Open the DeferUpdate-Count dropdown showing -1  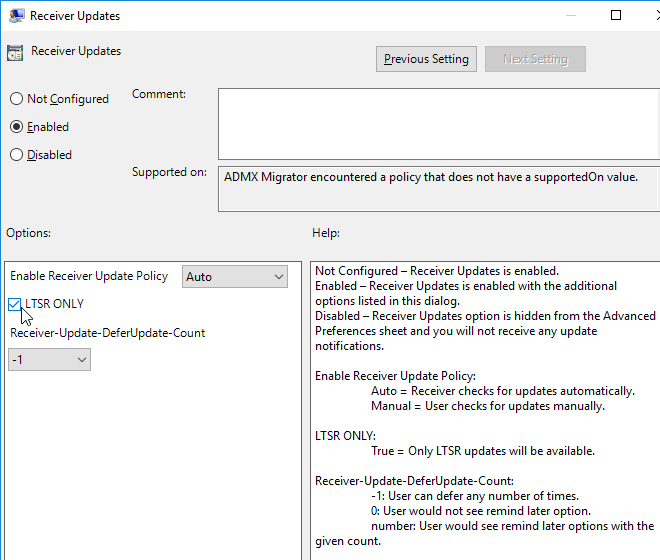(x=49, y=360)
